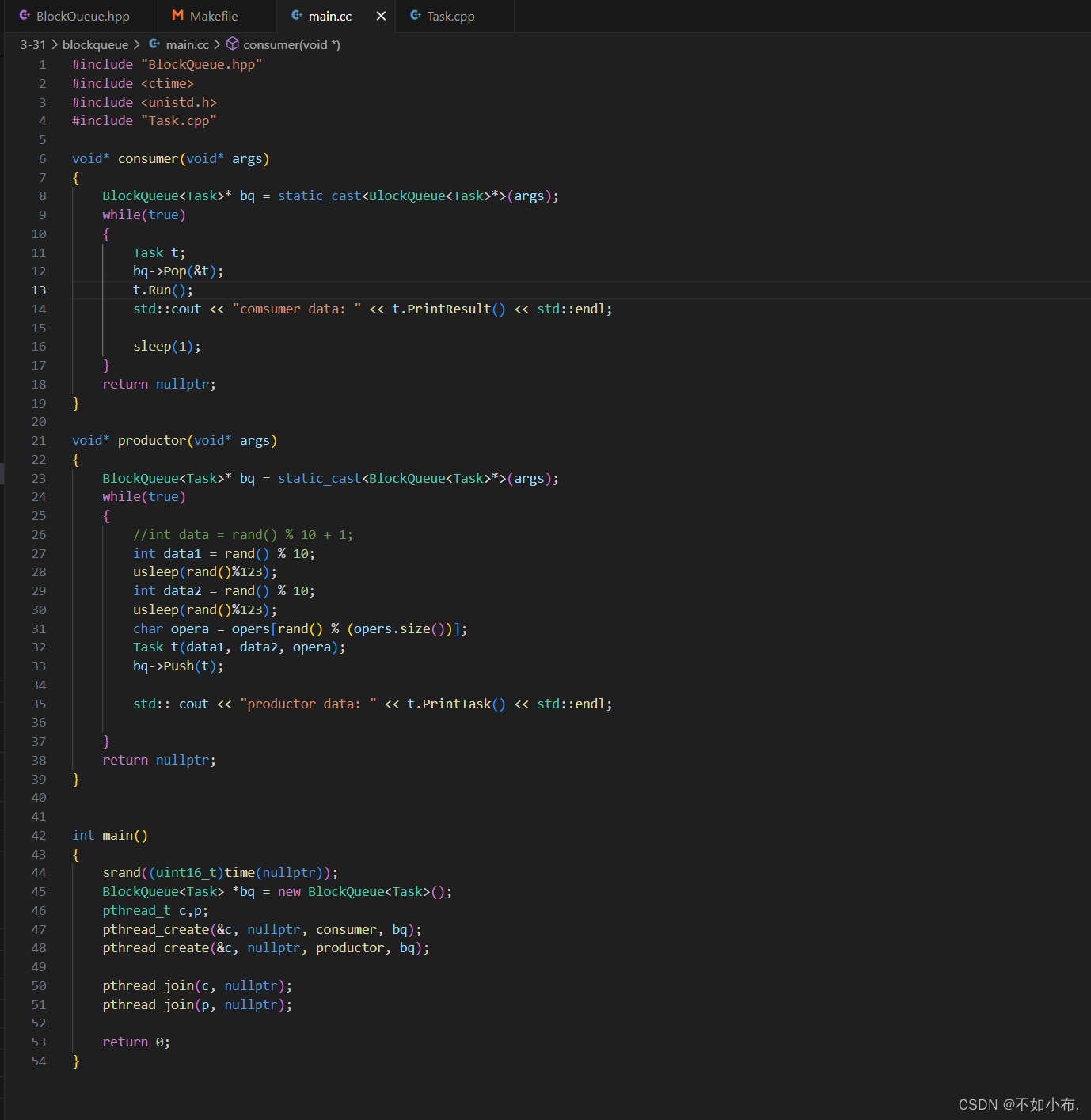
Task: Click 'char opera = opers[...]' on line 31
Action: tap(300, 629)
